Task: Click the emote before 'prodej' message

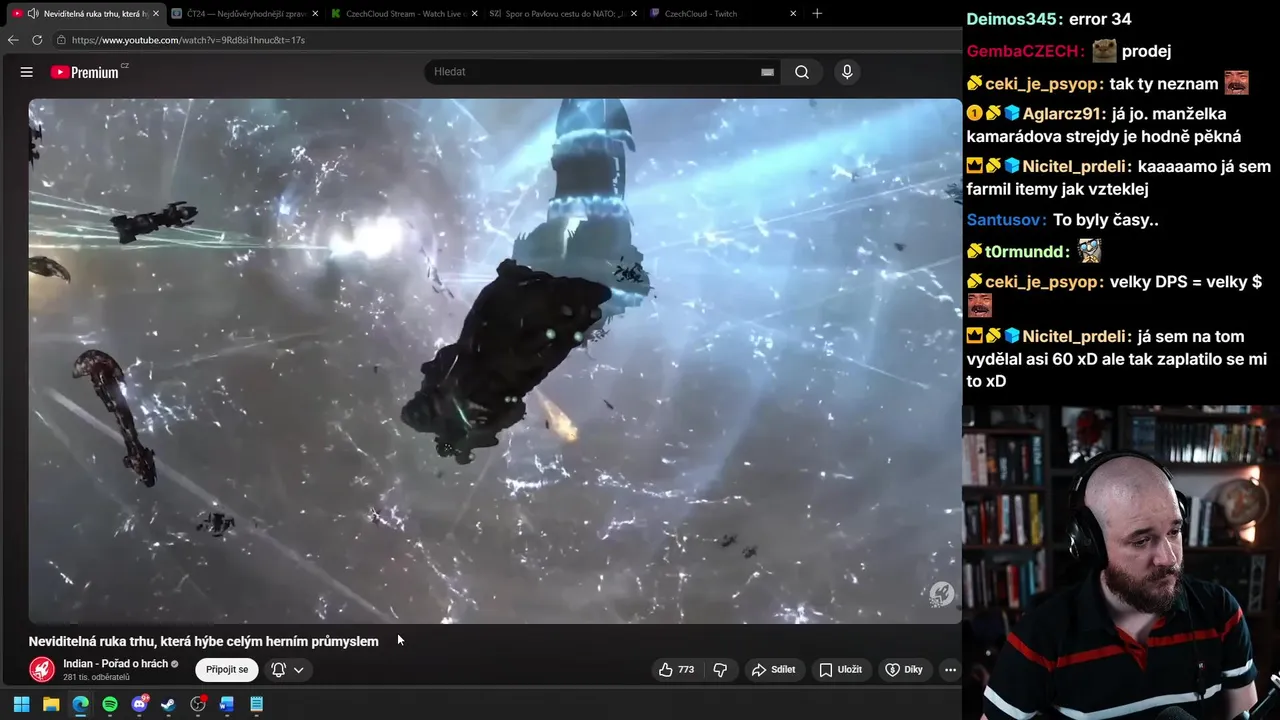Action: [x=1104, y=50]
